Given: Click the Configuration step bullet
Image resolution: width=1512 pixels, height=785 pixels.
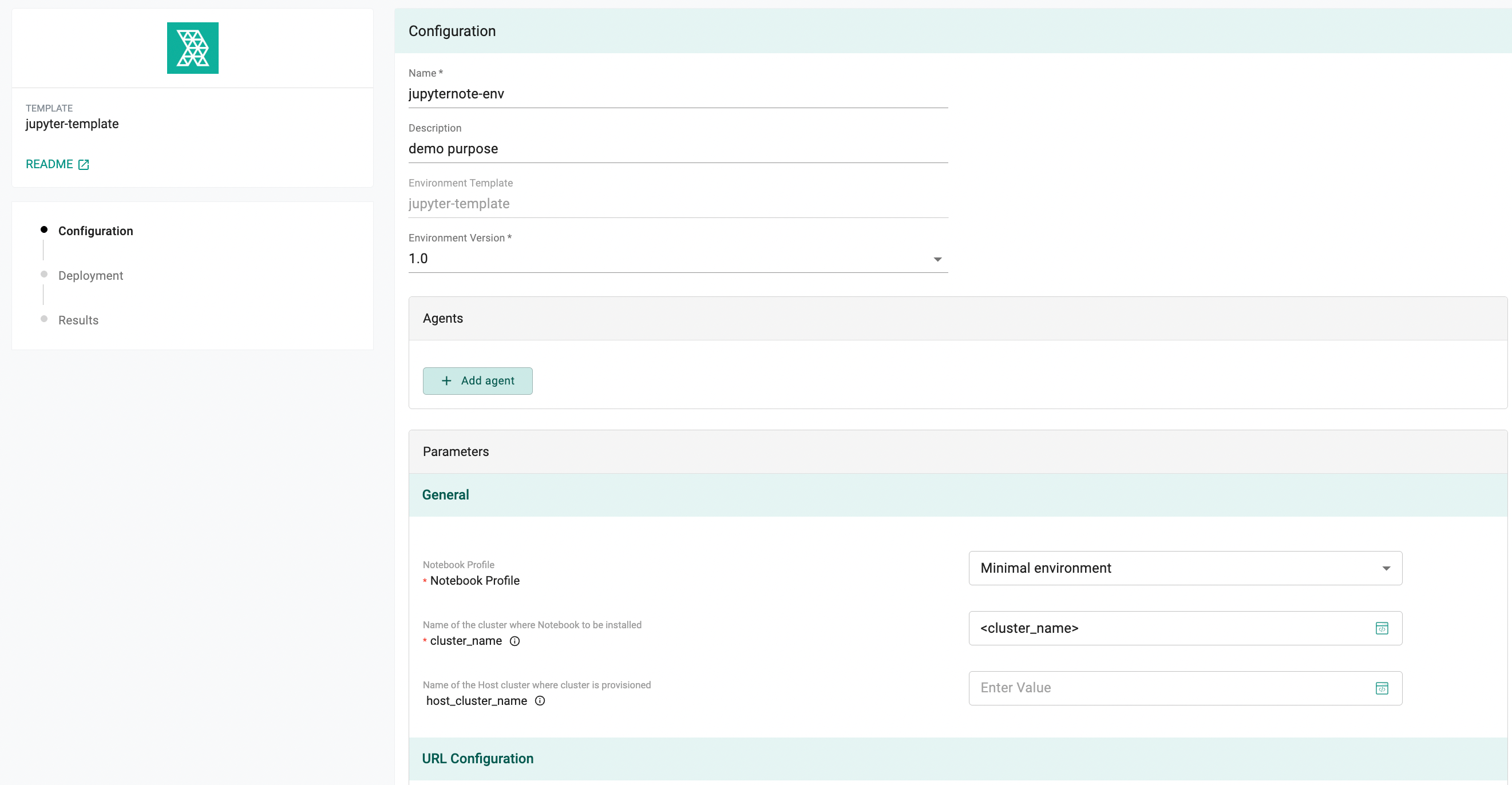Looking at the screenshot, I should pos(44,229).
